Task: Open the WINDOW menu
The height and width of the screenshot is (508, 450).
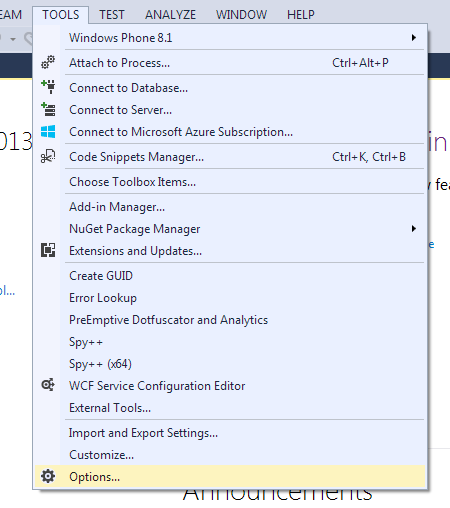Action: tap(241, 15)
